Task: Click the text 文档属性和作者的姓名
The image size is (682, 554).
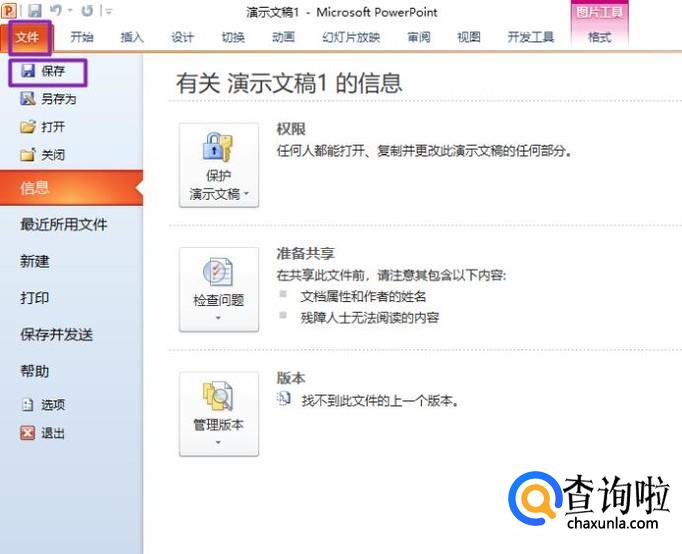Action: click(x=364, y=297)
